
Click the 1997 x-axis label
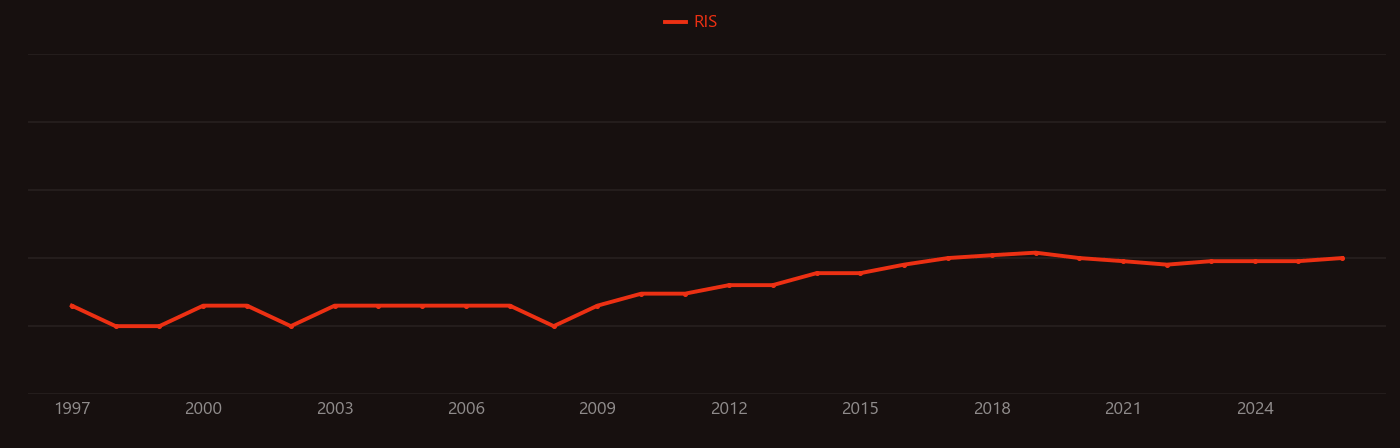pos(72,409)
